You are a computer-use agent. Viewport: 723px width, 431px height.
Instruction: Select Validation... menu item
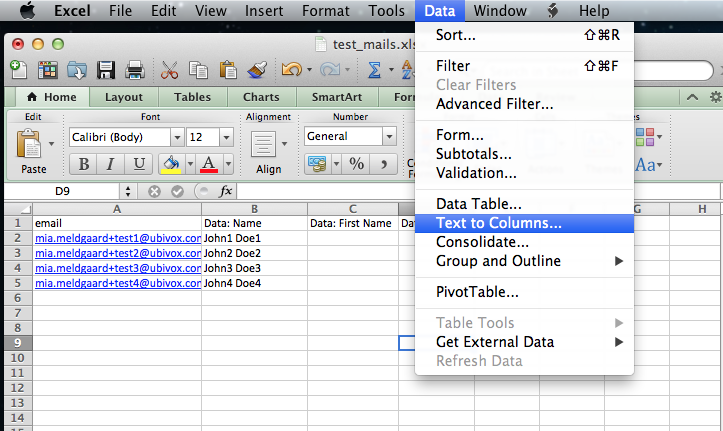point(524,173)
